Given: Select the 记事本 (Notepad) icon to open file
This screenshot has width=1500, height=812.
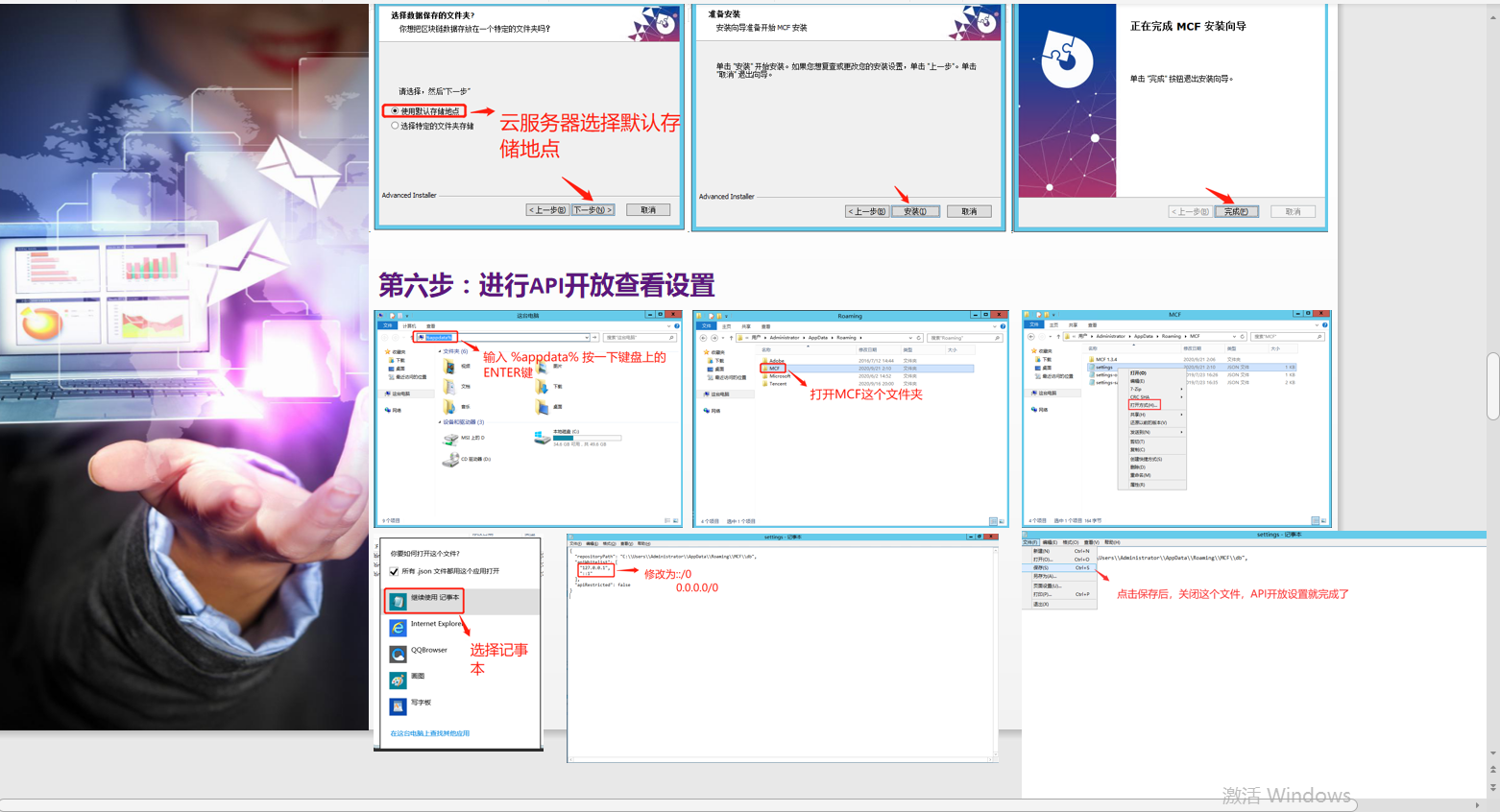Looking at the screenshot, I should tap(397, 600).
